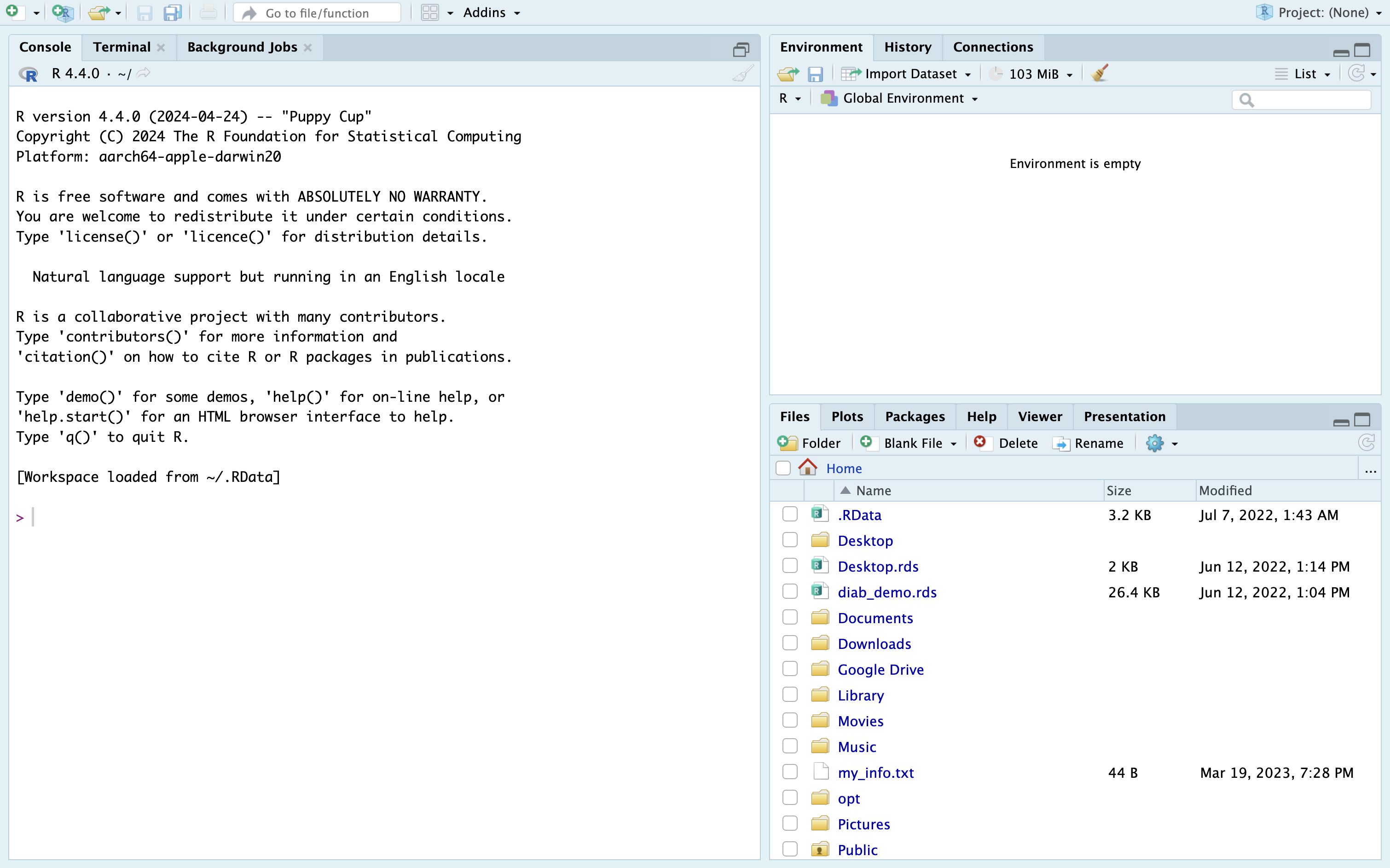This screenshot has height=868, width=1390.
Task: Switch to the Plots tab
Action: [x=847, y=417]
